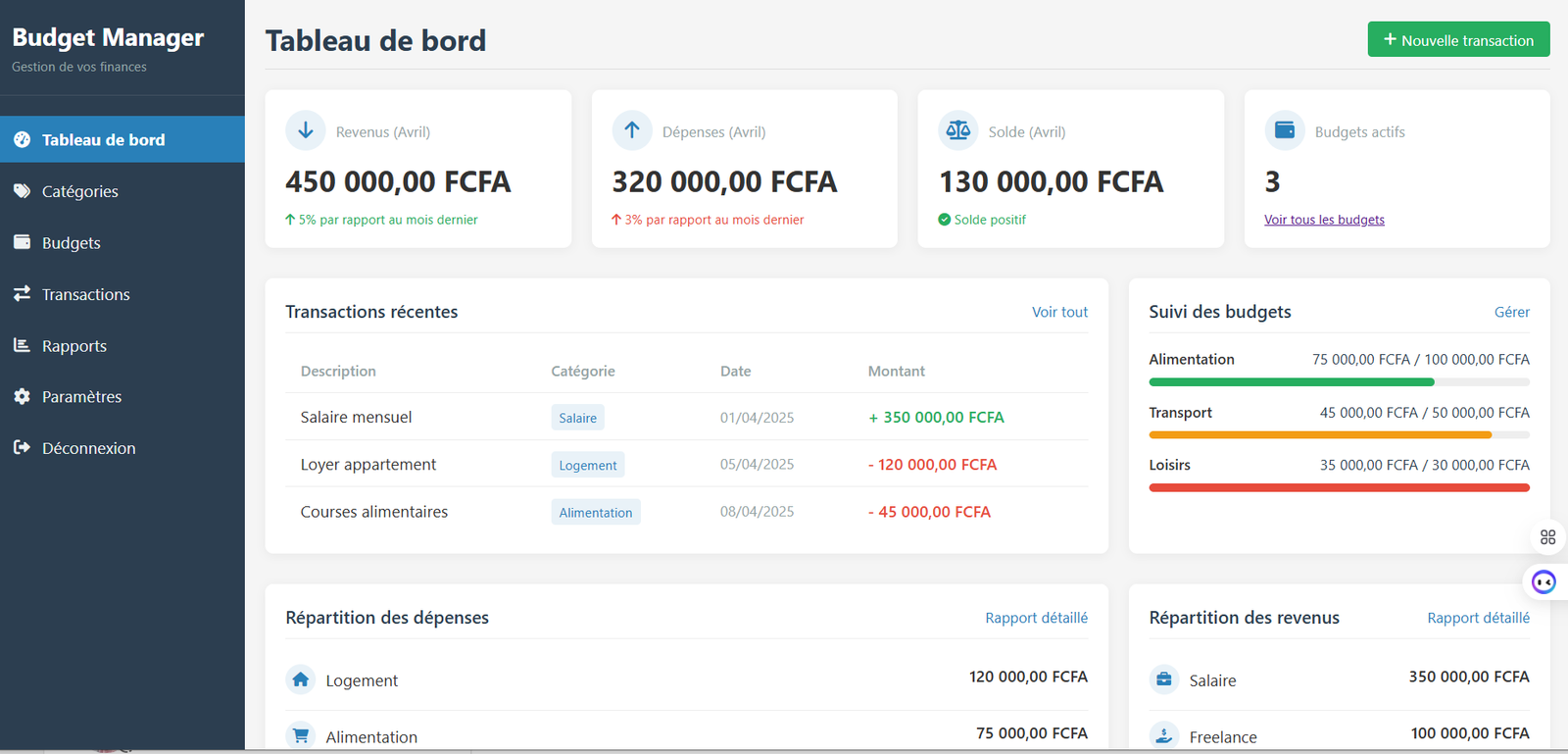Open Budgets from the sidebar
The width and height of the screenshot is (1568, 754).
point(122,242)
